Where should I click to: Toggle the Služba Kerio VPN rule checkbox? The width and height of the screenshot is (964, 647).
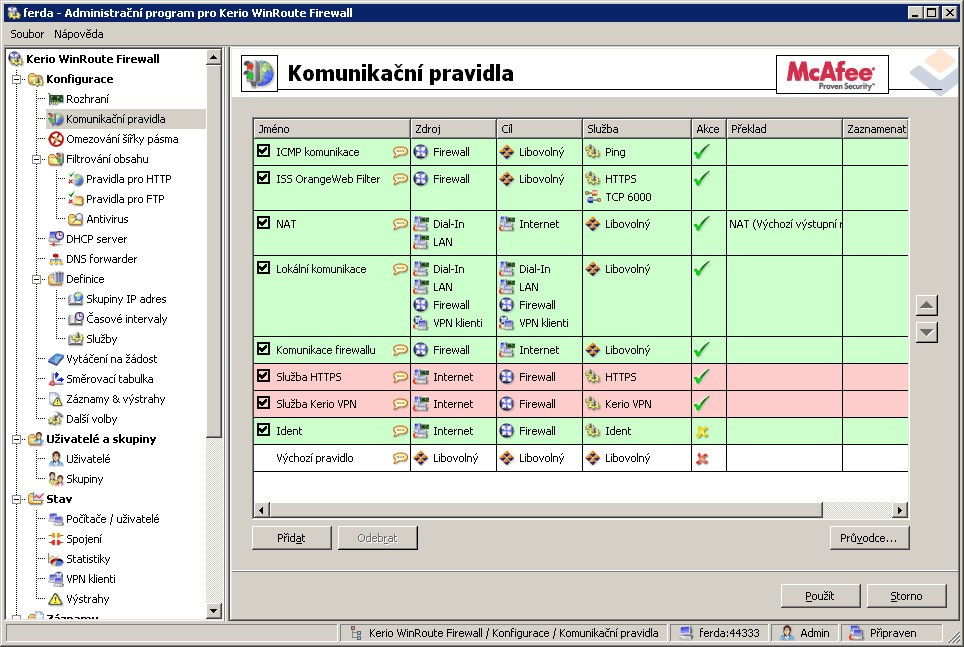coord(264,403)
